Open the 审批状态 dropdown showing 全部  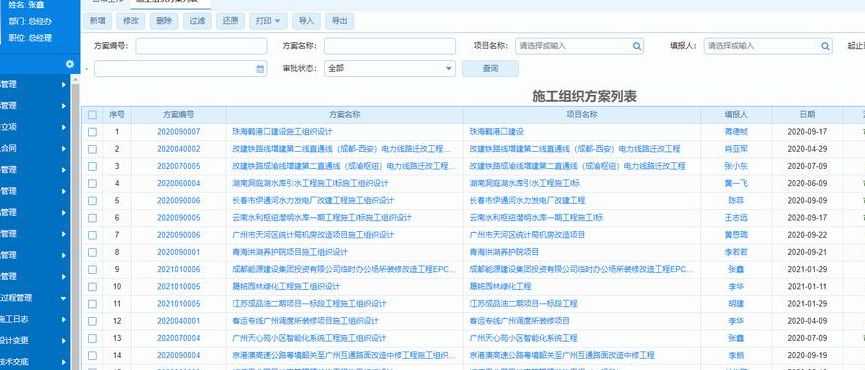tap(390, 69)
